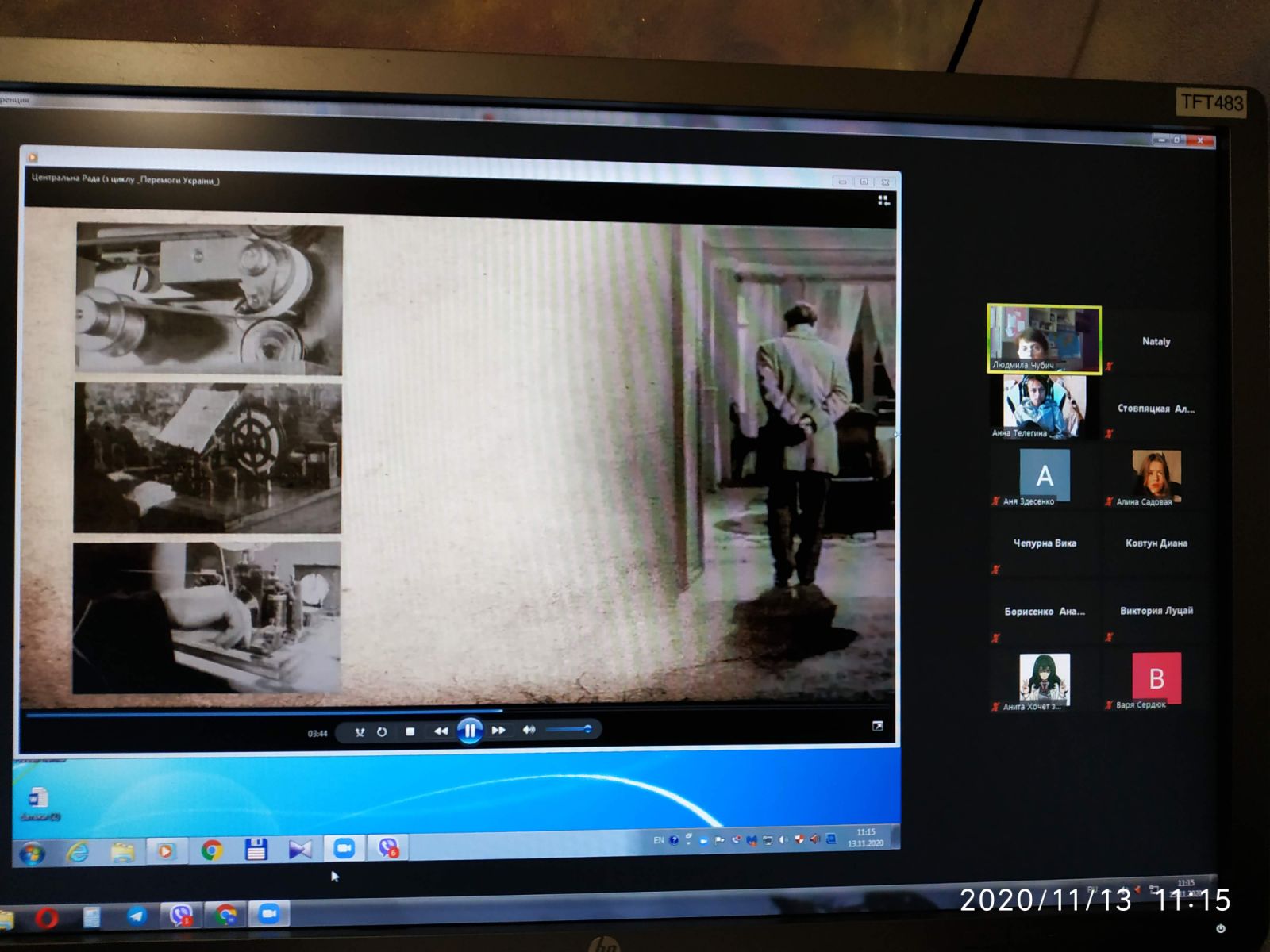This screenshot has width=1270, height=952.
Task: Toggle repeat mode in the player
Action: [x=382, y=731]
